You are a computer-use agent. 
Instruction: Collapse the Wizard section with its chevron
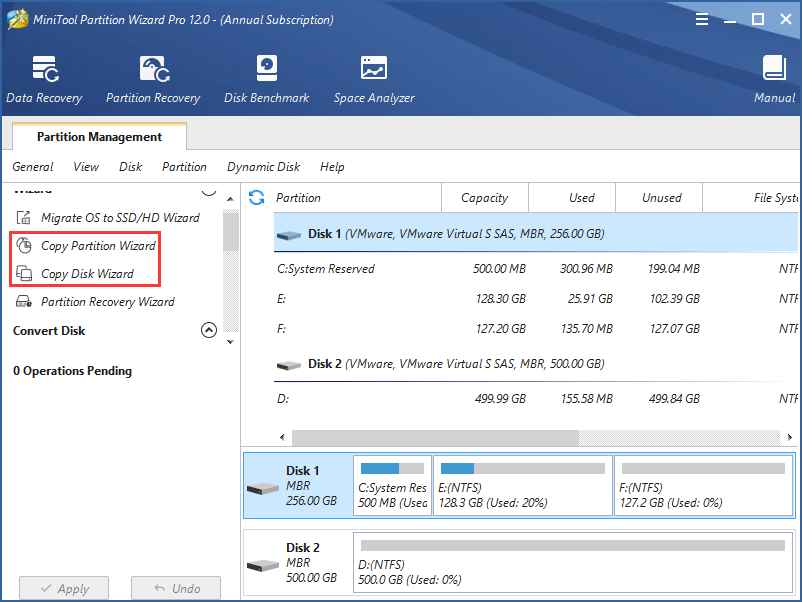(208, 188)
